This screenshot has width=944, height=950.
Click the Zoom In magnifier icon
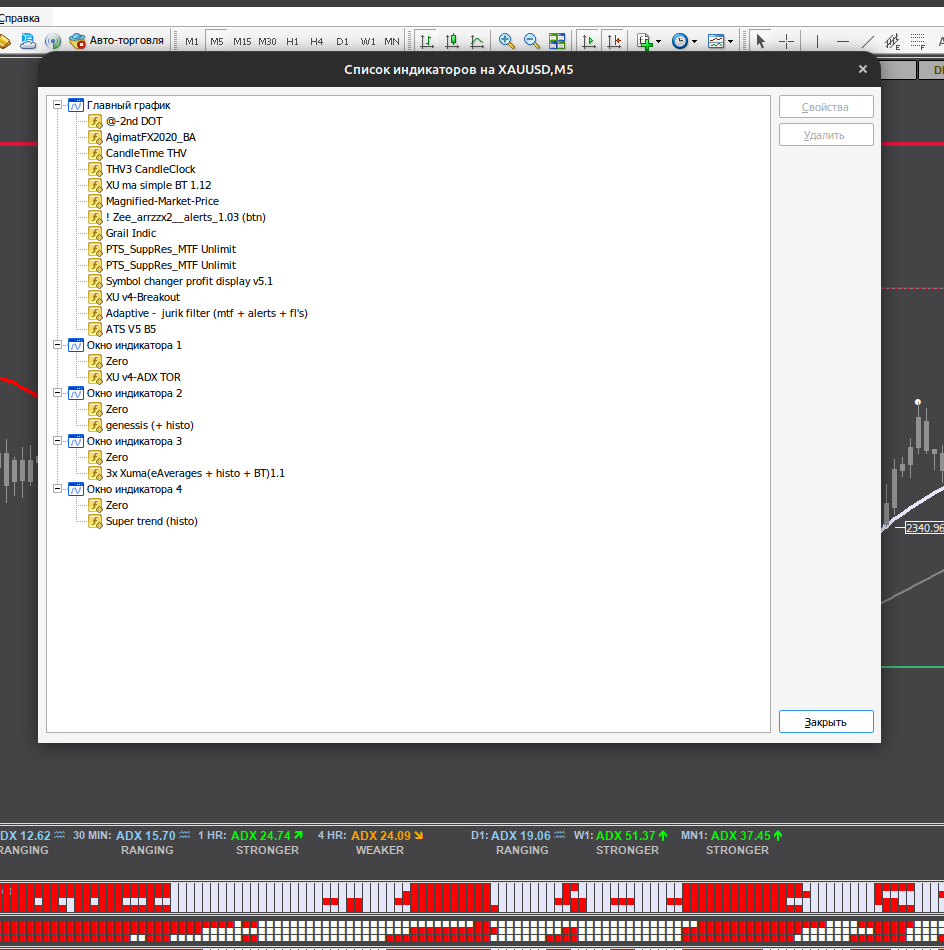click(x=507, y=41)
